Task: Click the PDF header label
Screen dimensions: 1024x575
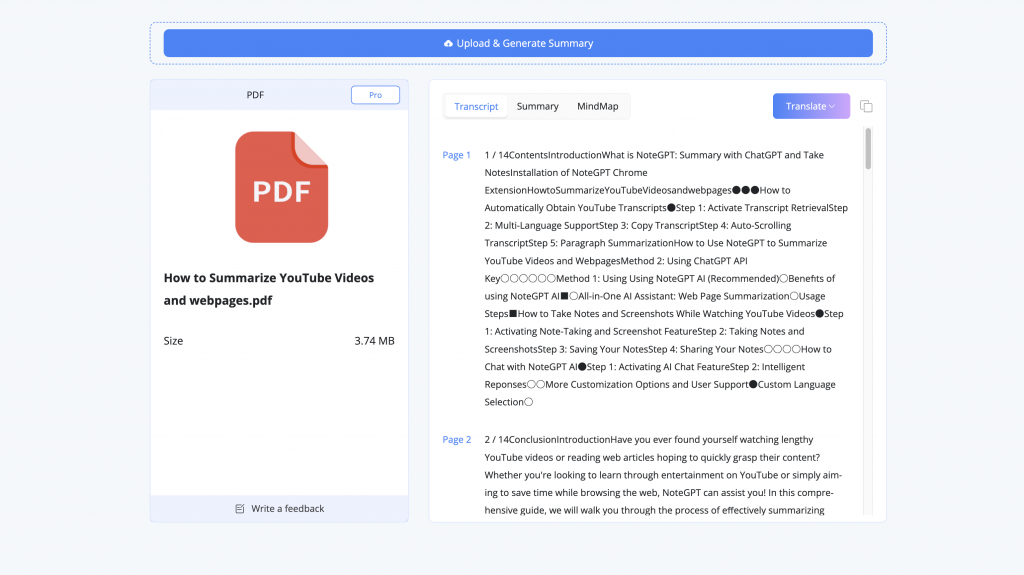Action: [x=255, y=95]
